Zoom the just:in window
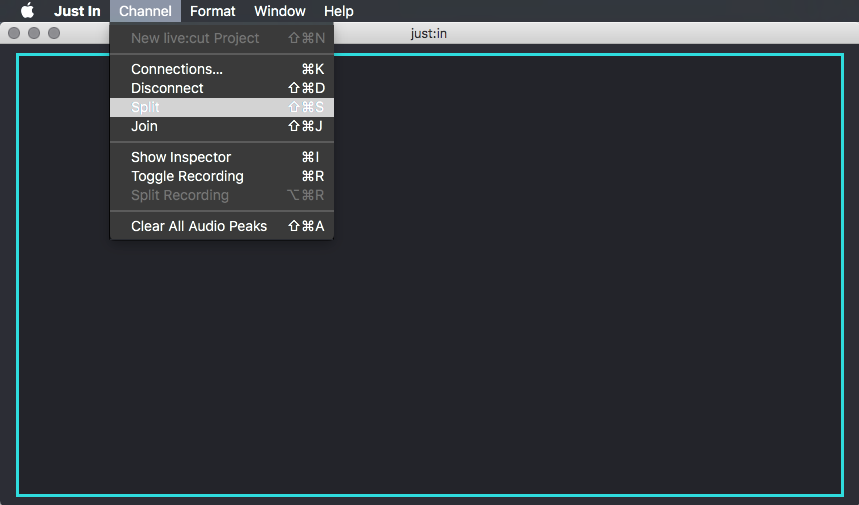Screen dimensions: 859x505 pos(54,33)
